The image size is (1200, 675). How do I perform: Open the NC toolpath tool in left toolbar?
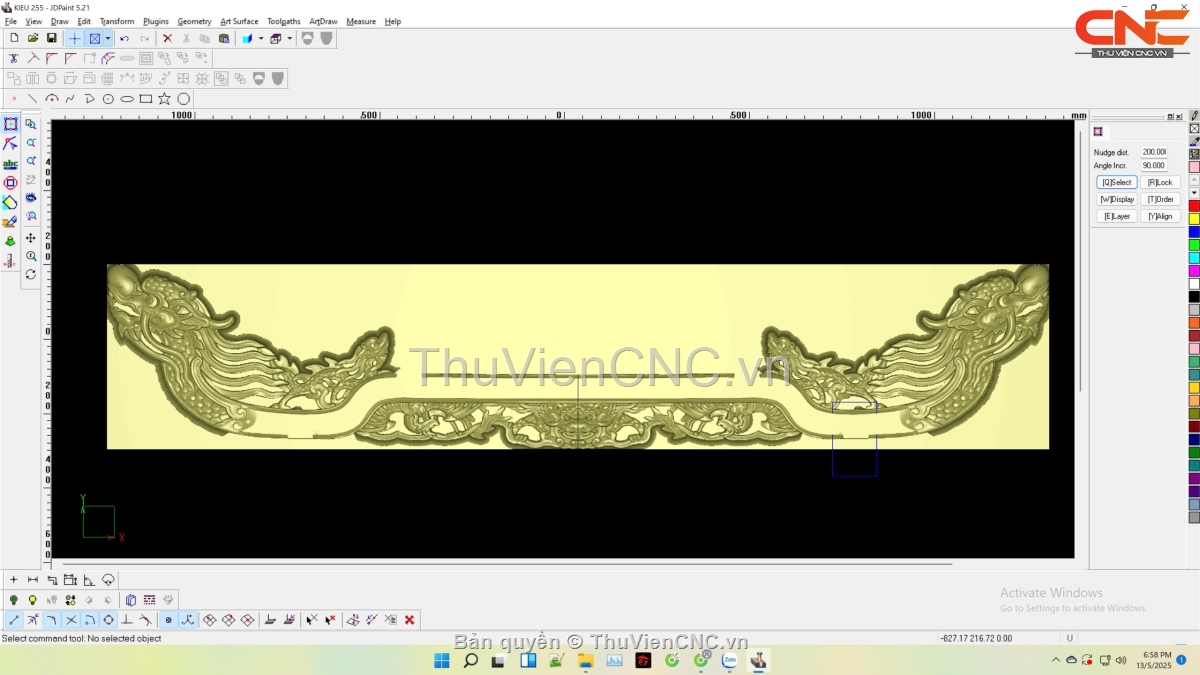point(10,261)
